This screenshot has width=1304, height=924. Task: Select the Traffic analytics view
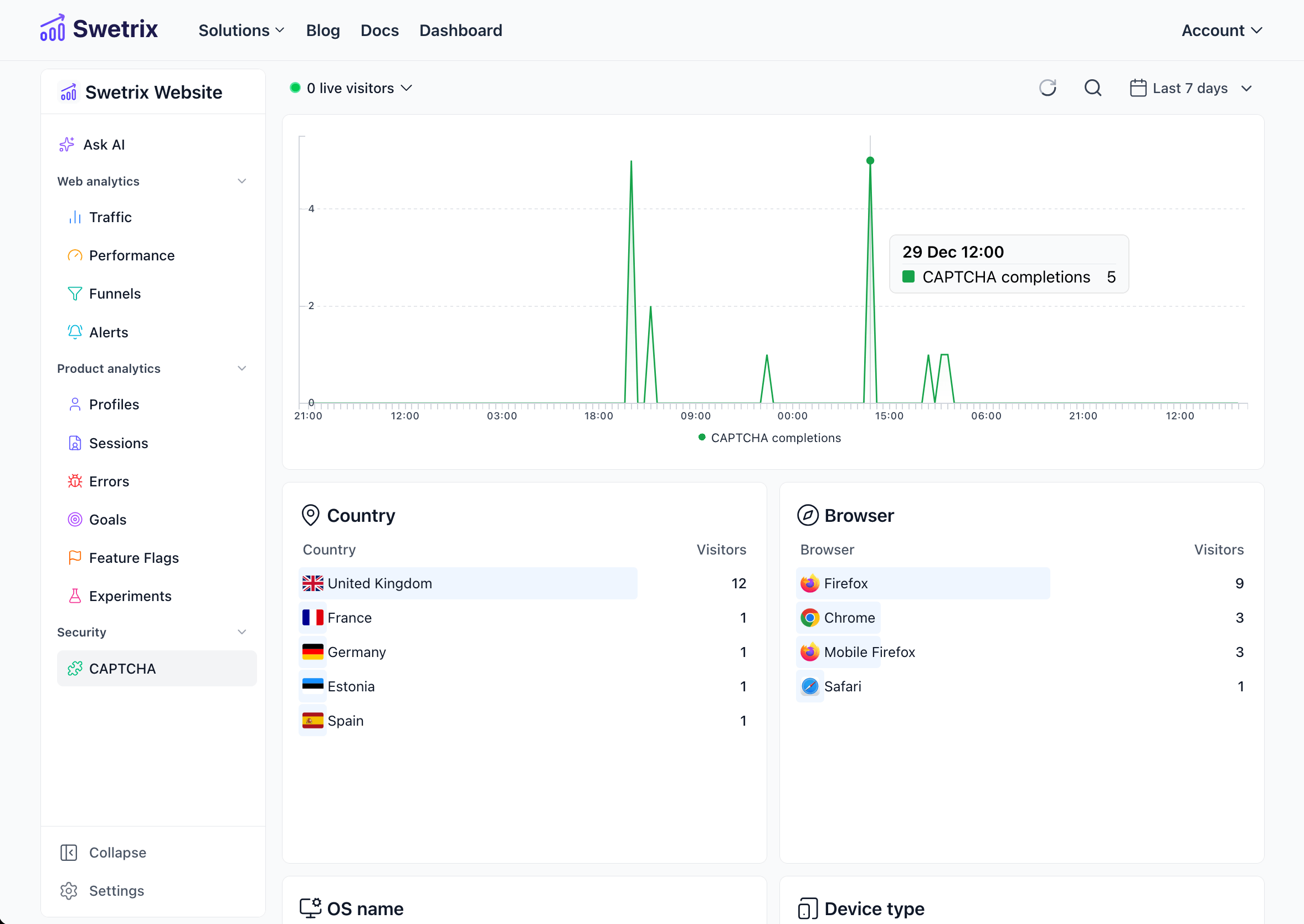tap(111, 217)
